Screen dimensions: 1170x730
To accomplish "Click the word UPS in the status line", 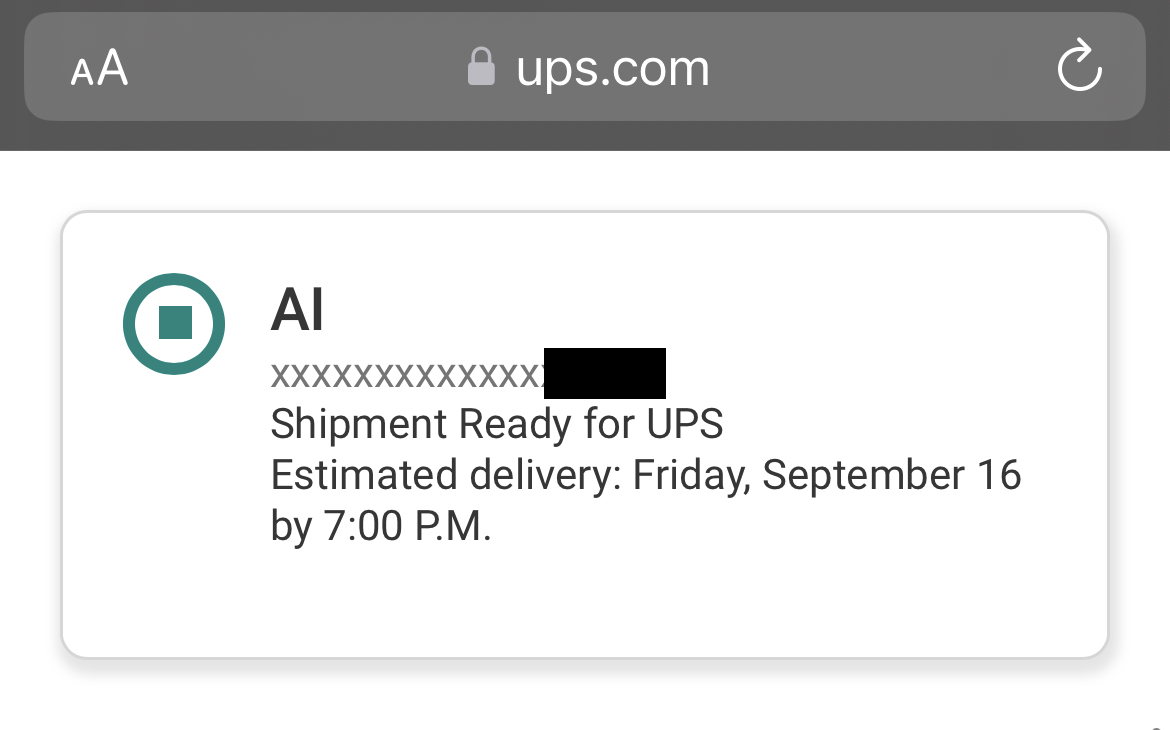I will click(x=684, y=424).
